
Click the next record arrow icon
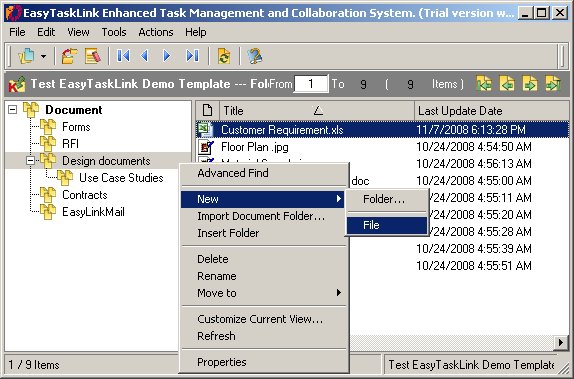click(167, 56)
